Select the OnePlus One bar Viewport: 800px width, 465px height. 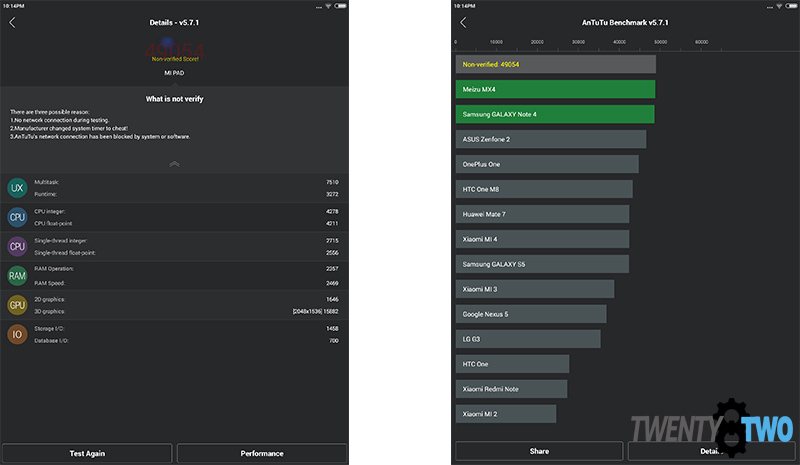coord(547,164)
